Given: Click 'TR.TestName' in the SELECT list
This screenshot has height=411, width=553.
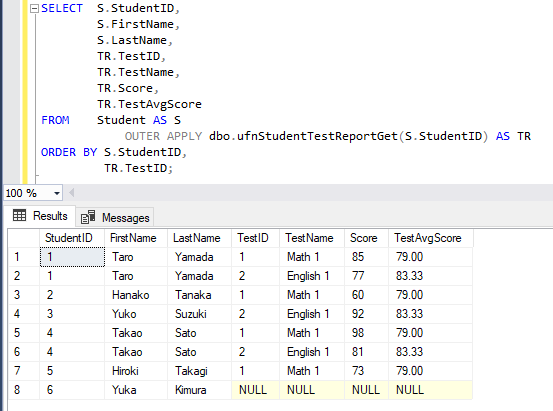Looking at the screenshot, I should pos(135,72).
